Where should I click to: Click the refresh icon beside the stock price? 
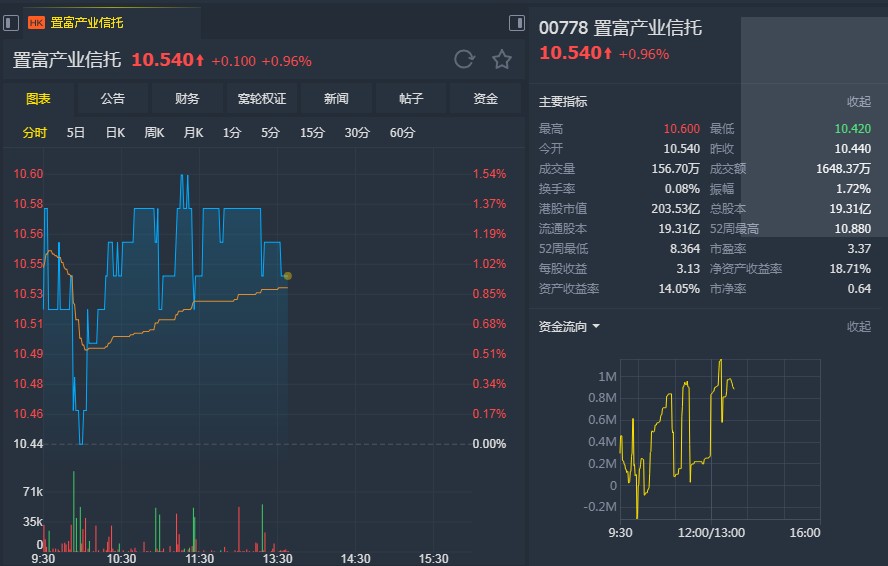[x=464, y=60]
